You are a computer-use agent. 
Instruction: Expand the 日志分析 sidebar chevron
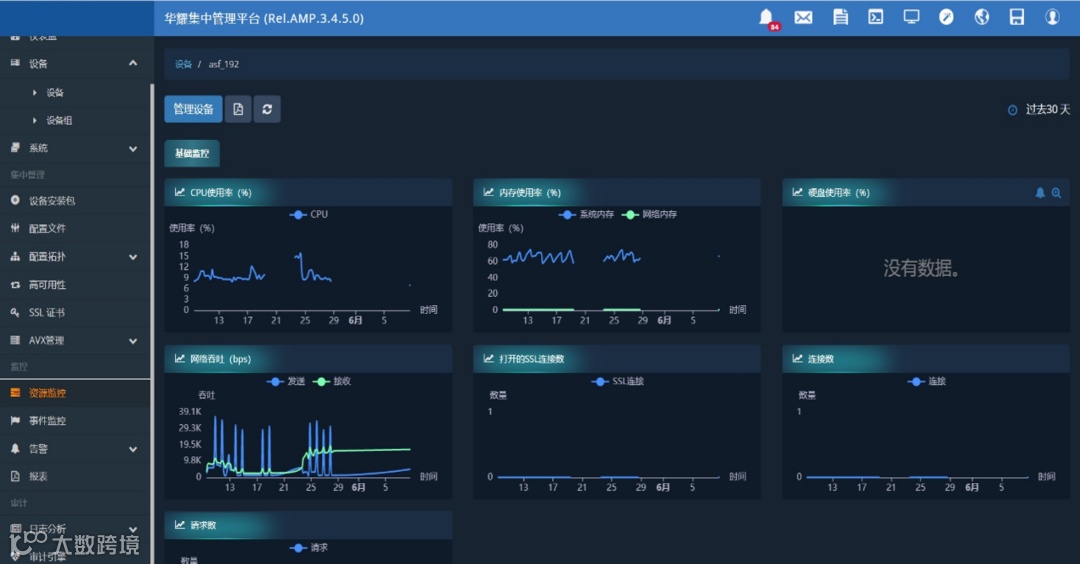coord(133,530)
